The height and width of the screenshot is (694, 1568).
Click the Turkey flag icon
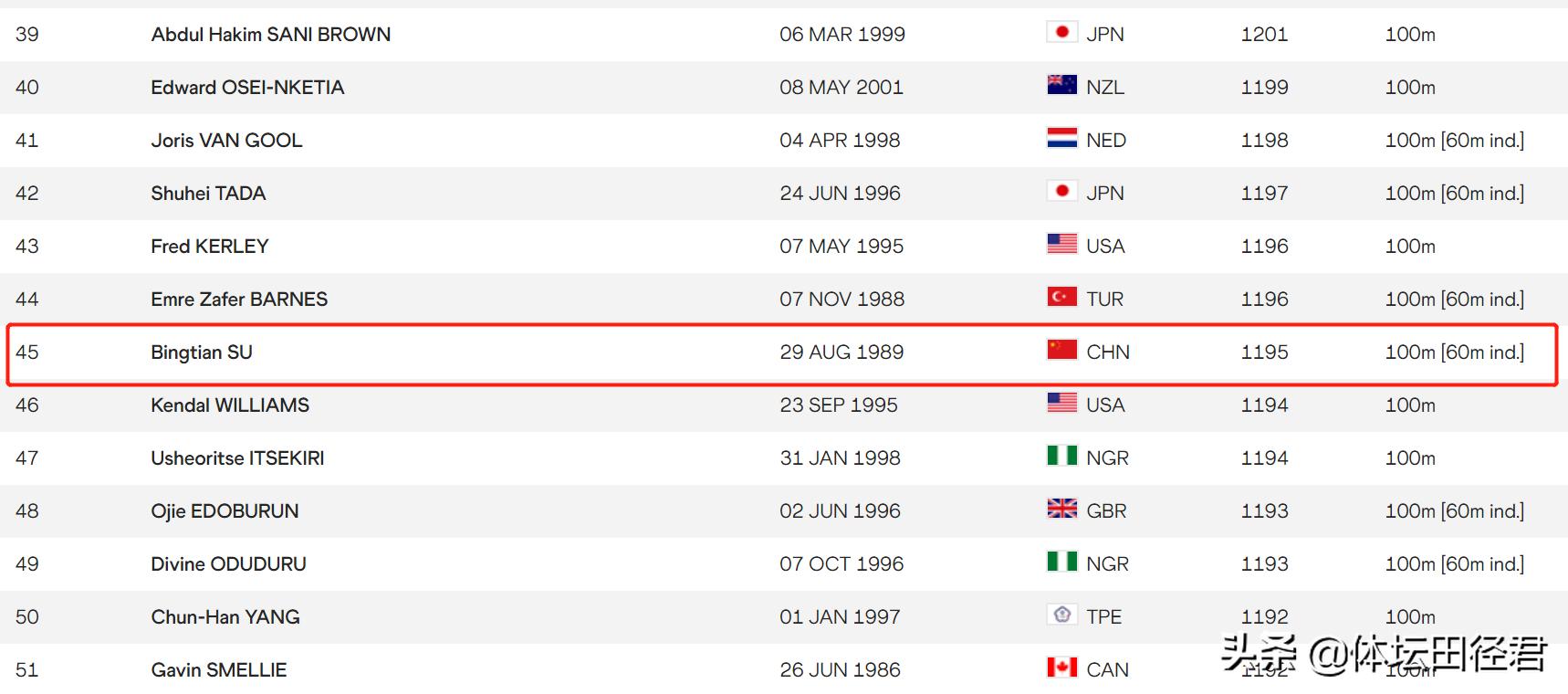[1061, 298]
